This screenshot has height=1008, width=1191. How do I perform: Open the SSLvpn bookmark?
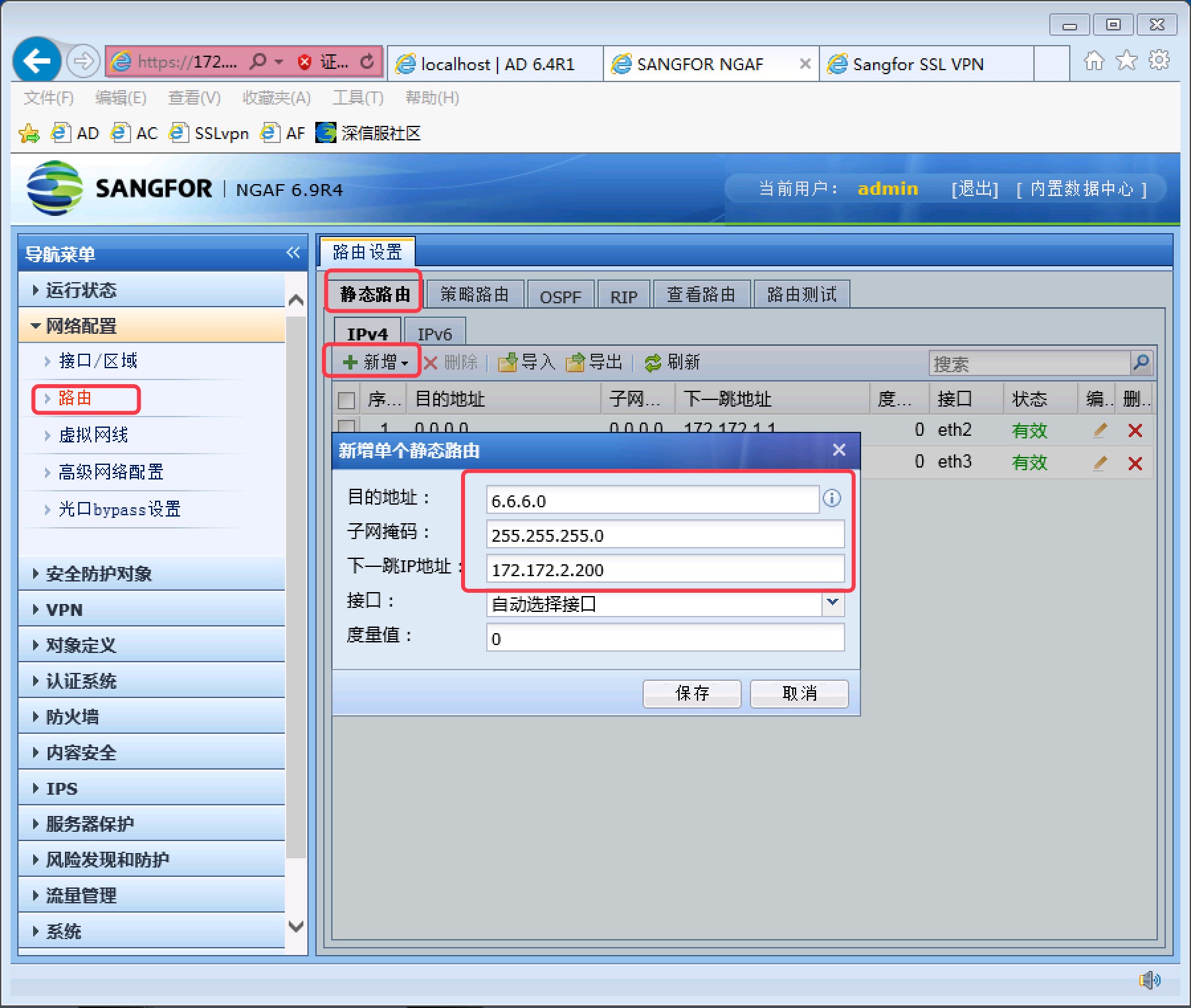click(x=209, y=133)
